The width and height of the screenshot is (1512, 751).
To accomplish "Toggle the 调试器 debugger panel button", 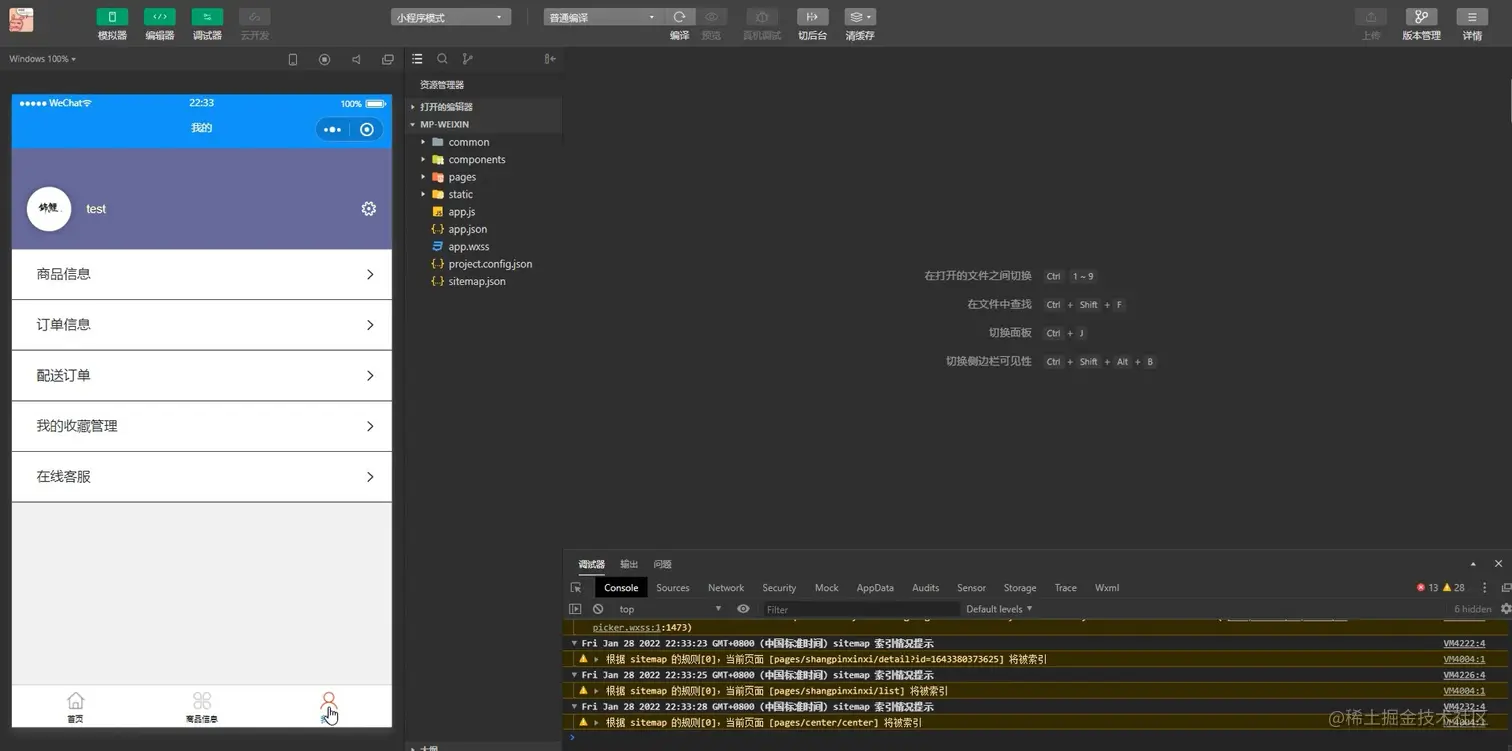I will (207, 17).
